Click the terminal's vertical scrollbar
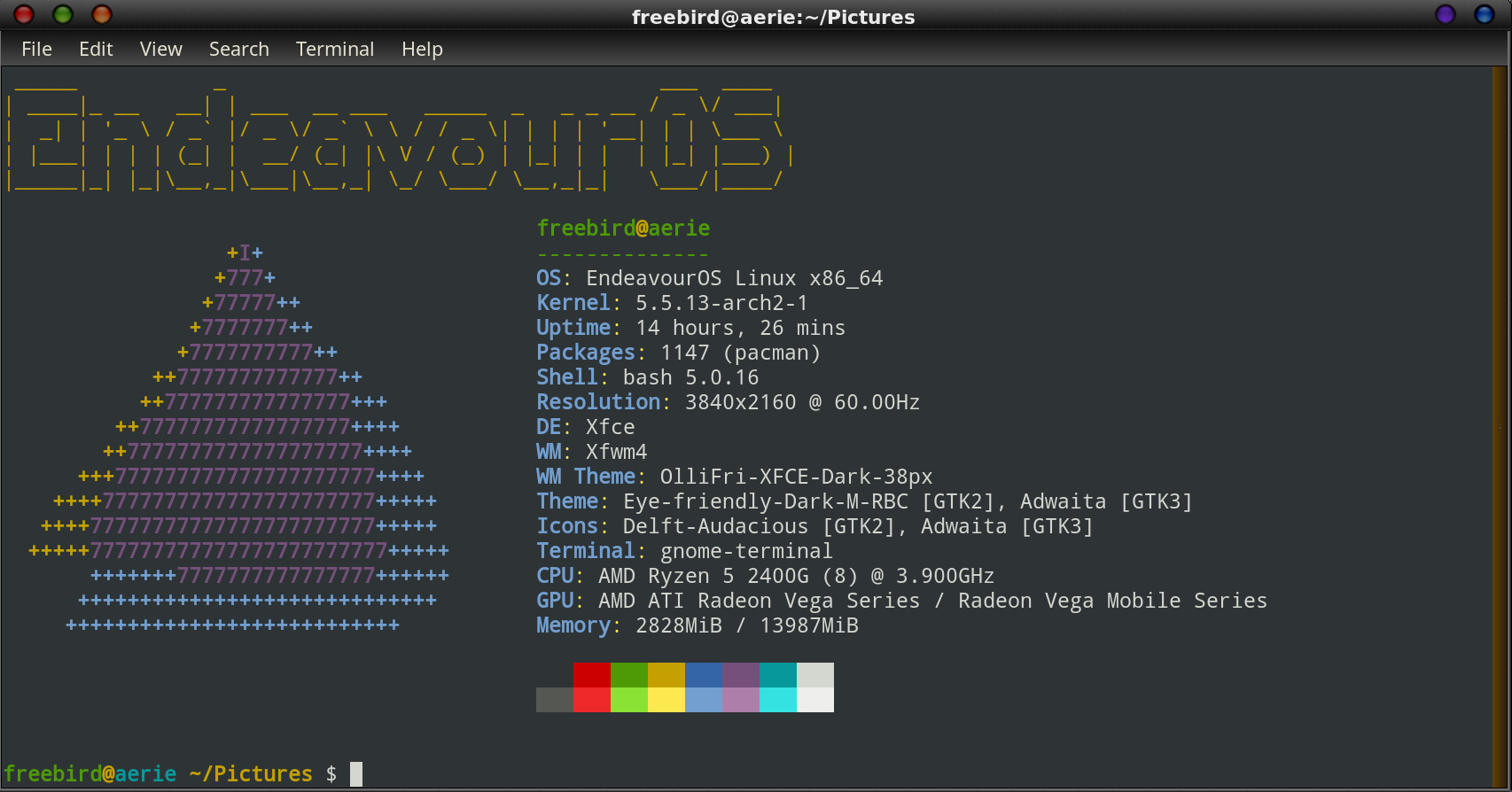This screenshot has width=1512, height=792. (1500, 425)
